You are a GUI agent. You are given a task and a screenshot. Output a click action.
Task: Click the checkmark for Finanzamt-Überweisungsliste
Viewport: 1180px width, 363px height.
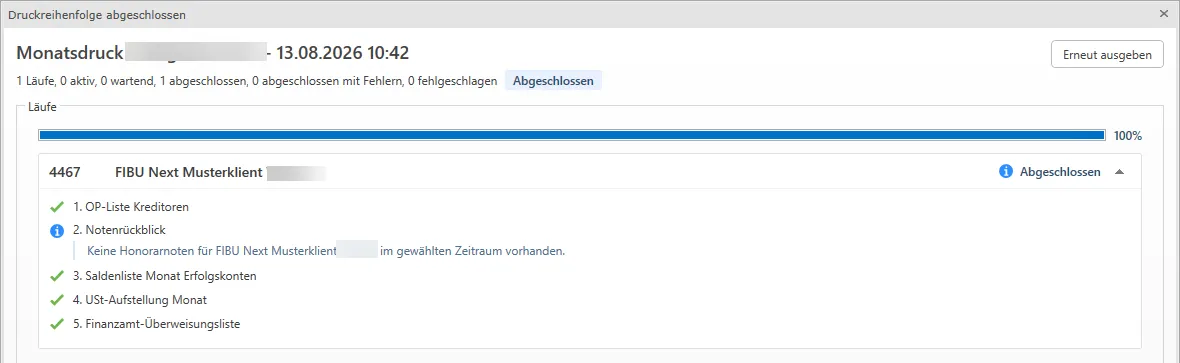point(56,324)
